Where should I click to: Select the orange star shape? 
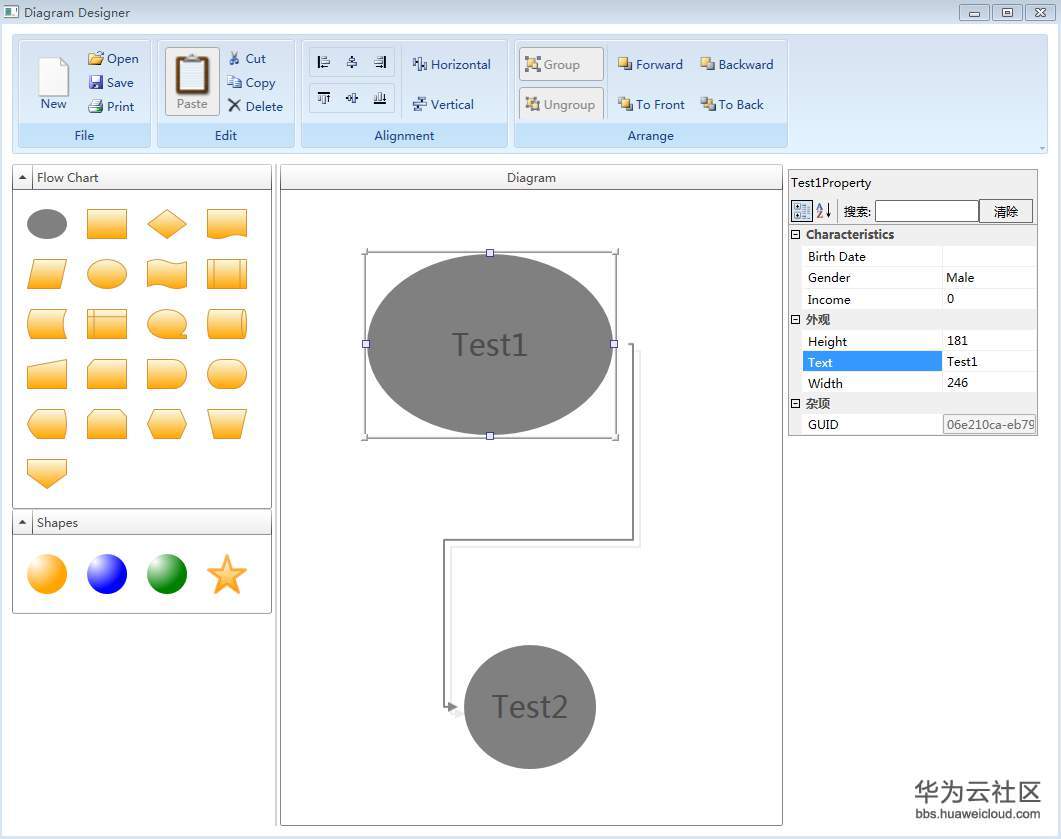click(227, 574)
